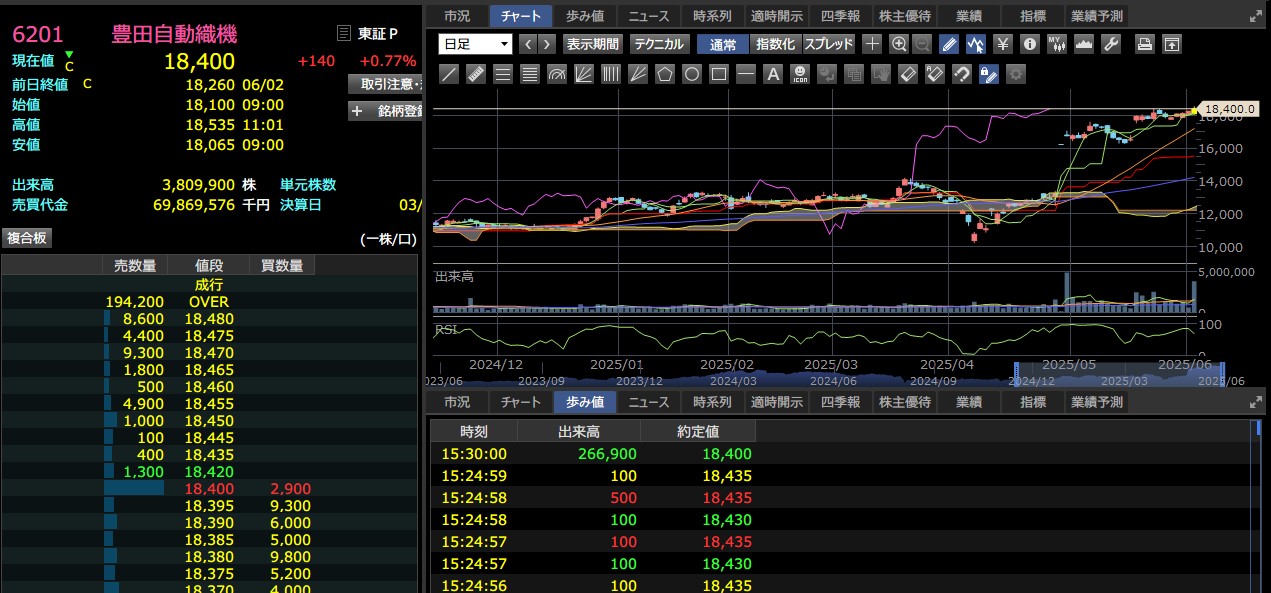Switch chart mode to スプレッド
The height and width of the screenshot is (593, 1271).
point(829,44)
